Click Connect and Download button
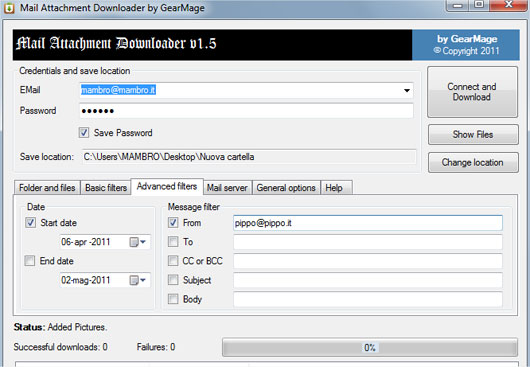The height and width of the screenshot is (367, 530). pos(472,92)
